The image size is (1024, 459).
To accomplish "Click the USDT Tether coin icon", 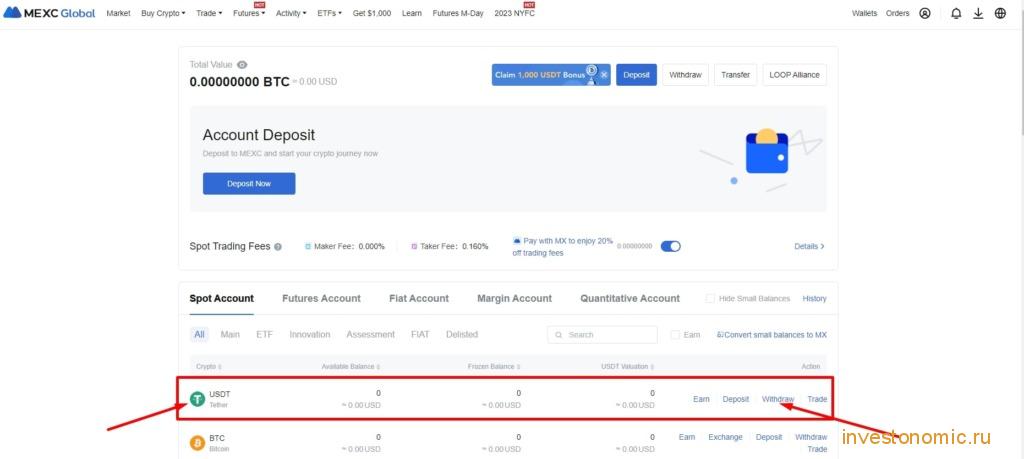I will [x=197, y=399].
